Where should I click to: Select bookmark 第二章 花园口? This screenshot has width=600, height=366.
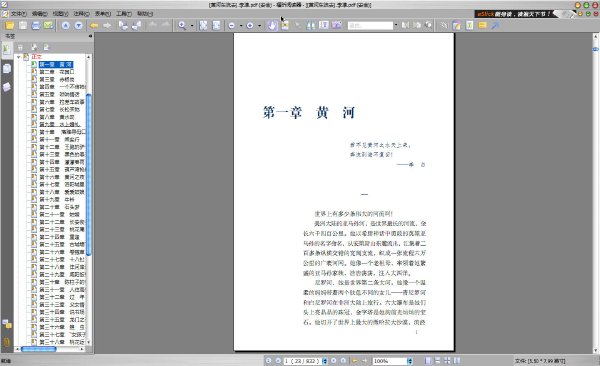(57, 72)
